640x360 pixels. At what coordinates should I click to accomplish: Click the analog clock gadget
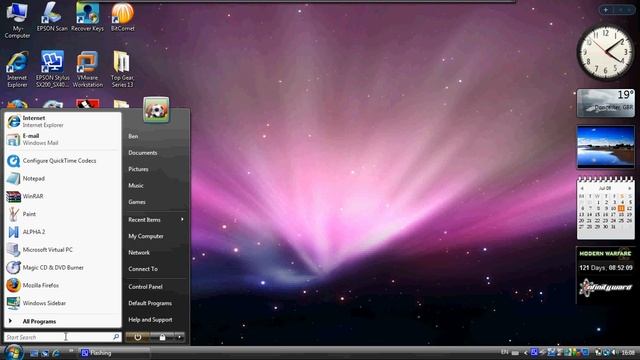(x=605, y=52)
